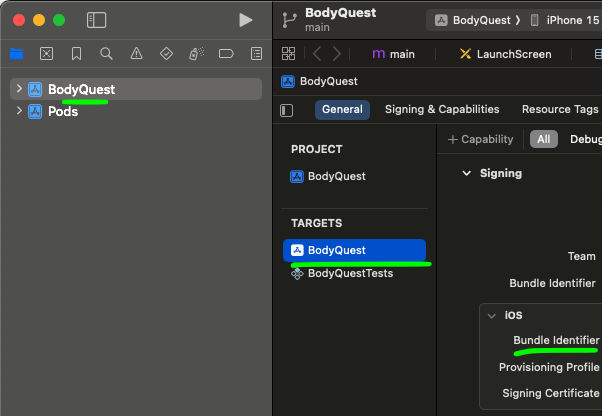Image resolution: width=602 pixels, height=416 pixels.
Task: Open the Source Control navigator
Action: 46,54
